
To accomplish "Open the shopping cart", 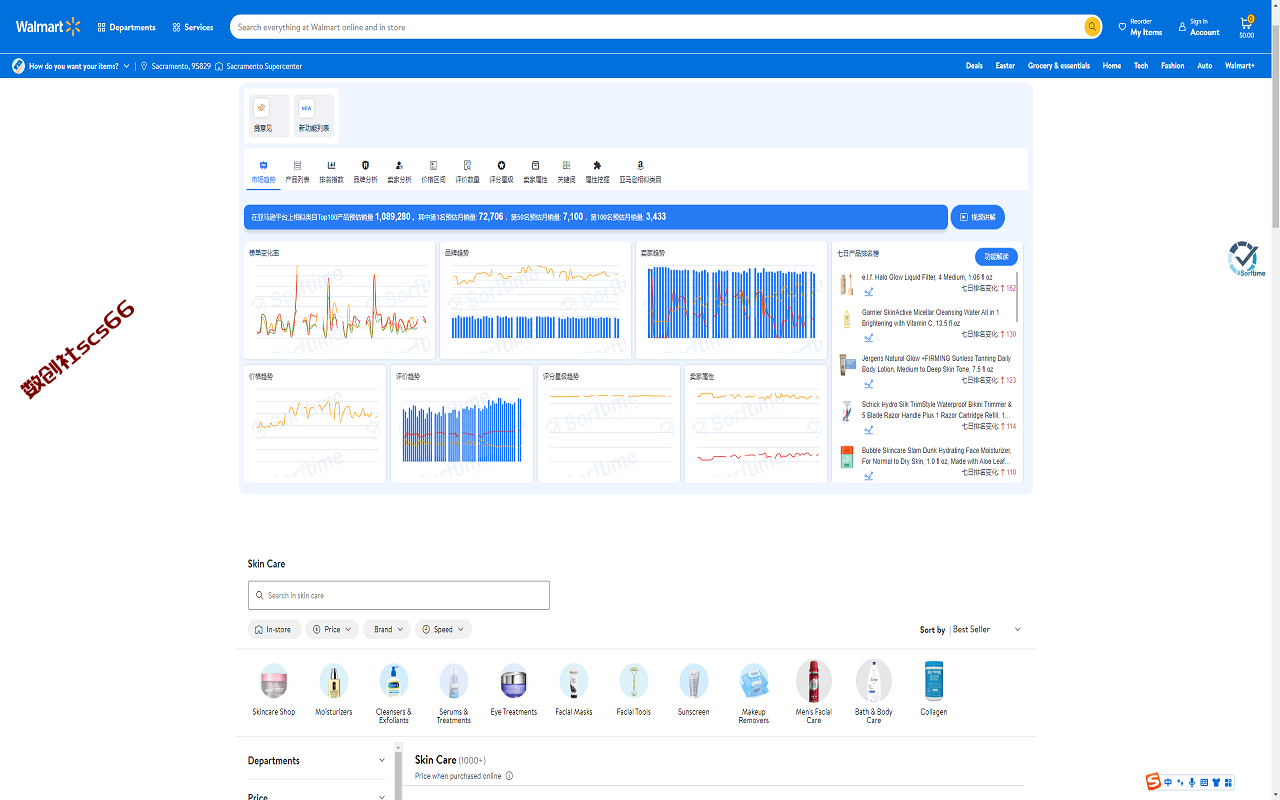I will [1247, 27].
